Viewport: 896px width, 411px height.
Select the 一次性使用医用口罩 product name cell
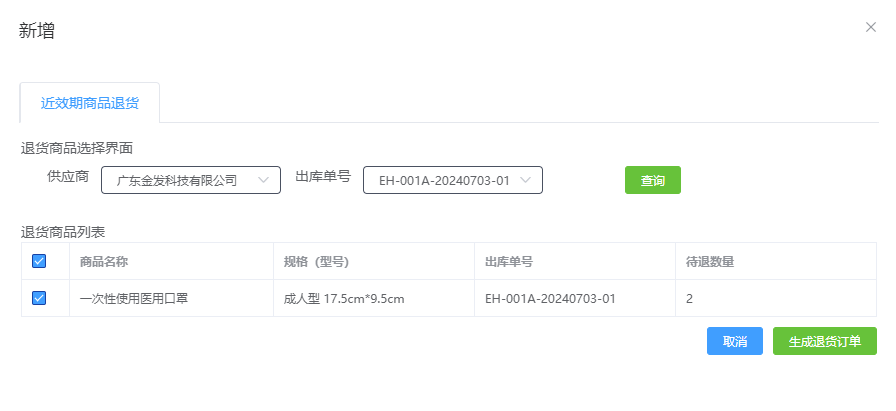(x=134, y=298)
